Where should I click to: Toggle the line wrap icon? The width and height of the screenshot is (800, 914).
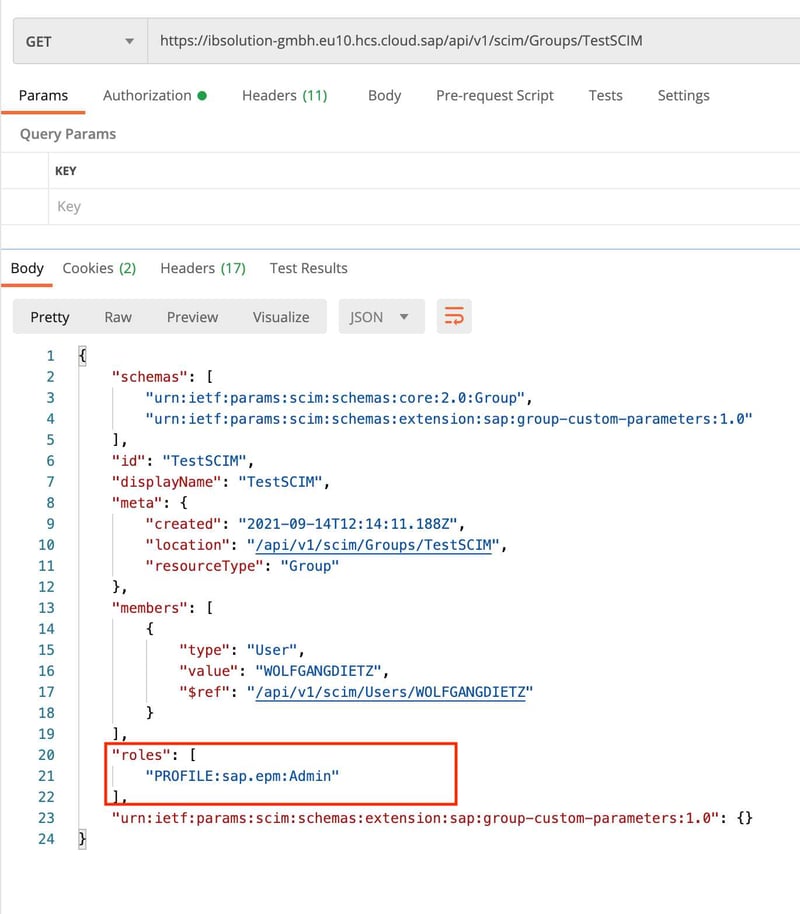point(454,317)
